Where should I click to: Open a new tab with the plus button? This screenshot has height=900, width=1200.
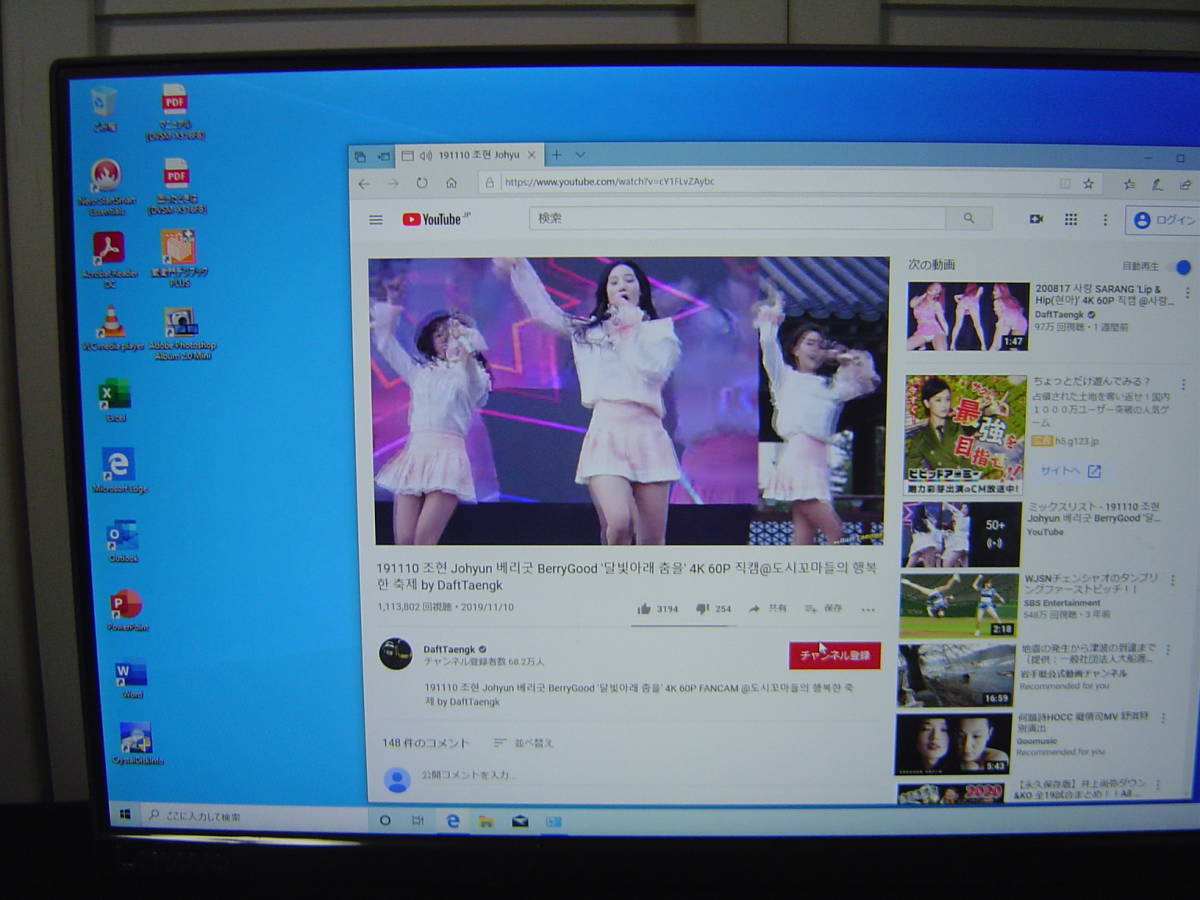point(557,155)
